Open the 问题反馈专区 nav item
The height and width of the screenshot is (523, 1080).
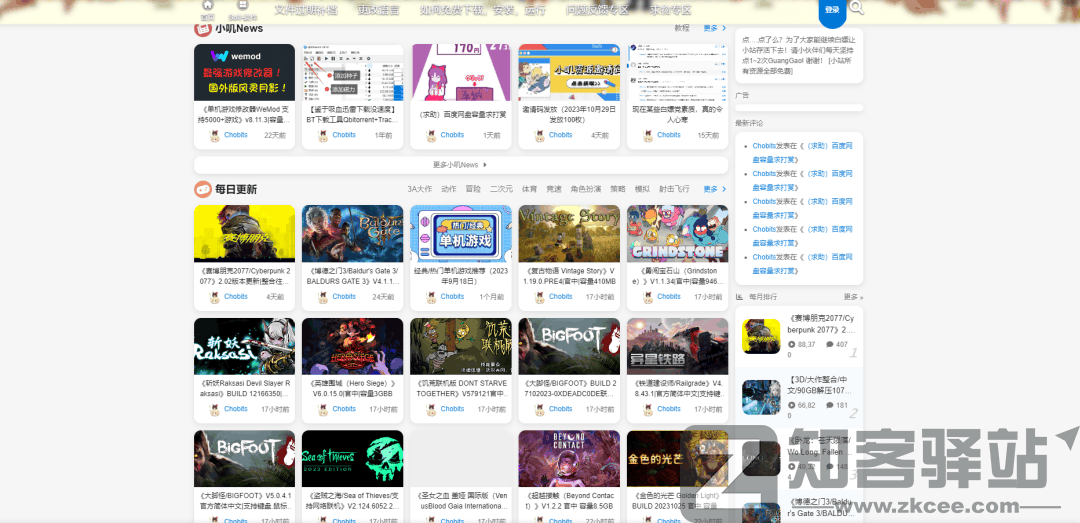click(598, 10)
